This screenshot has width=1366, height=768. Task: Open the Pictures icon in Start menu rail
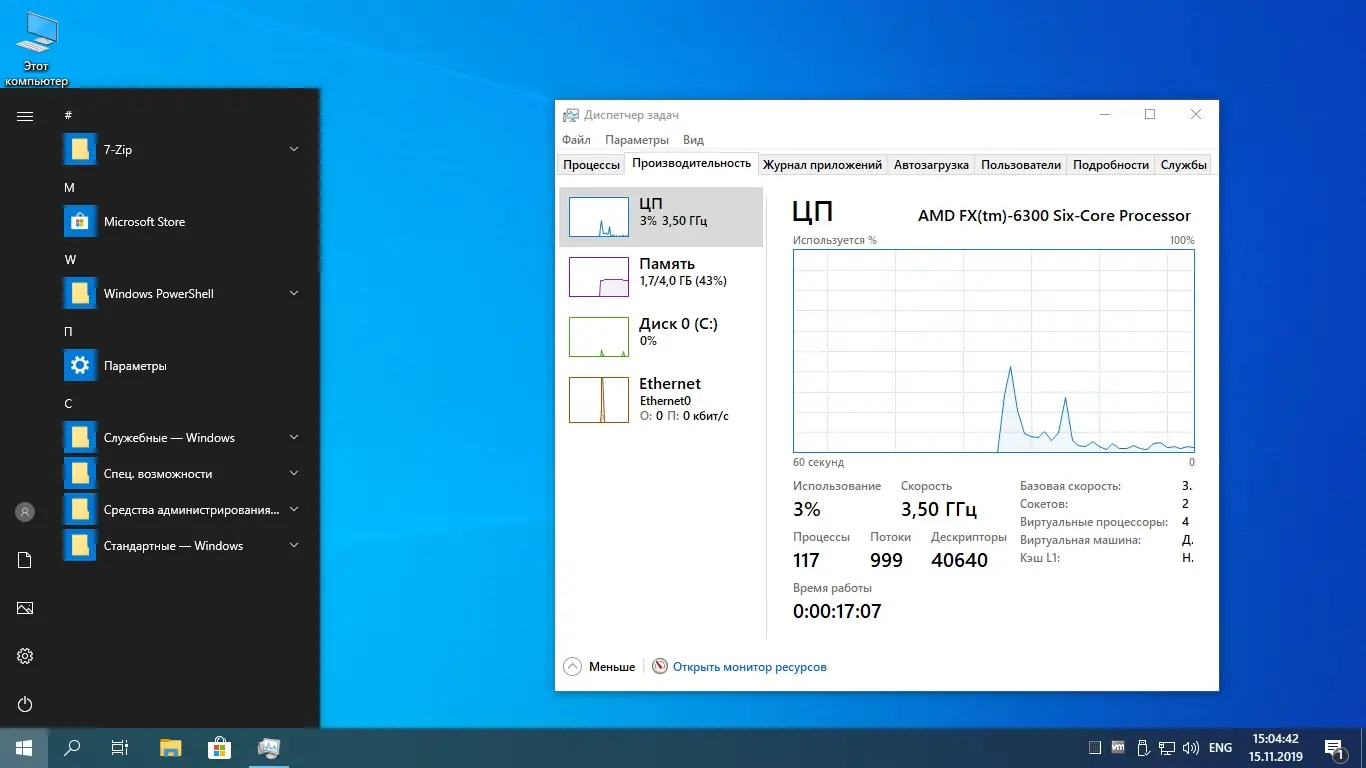[24, 607]
